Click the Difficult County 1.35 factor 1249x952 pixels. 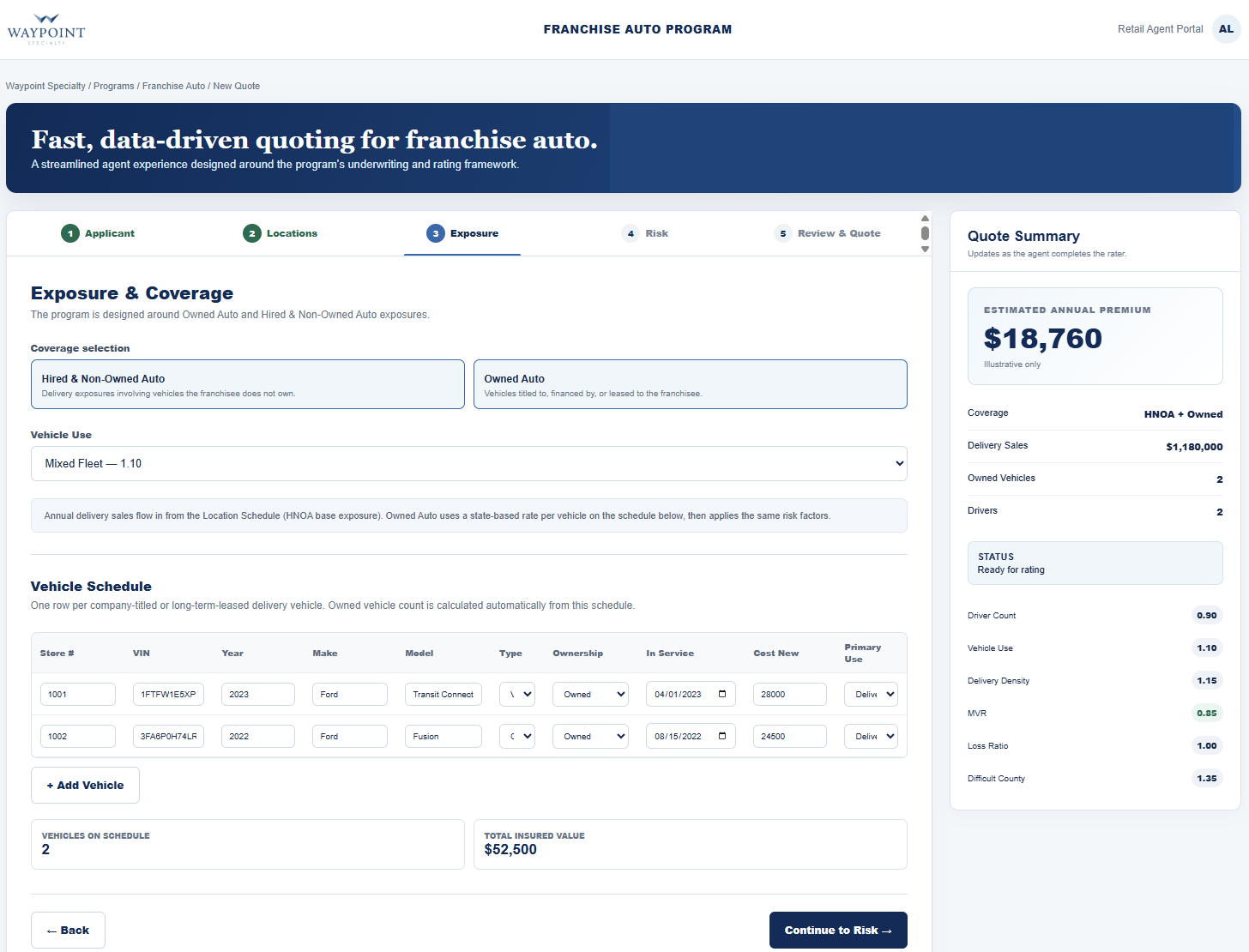(x=1207, y=778)
